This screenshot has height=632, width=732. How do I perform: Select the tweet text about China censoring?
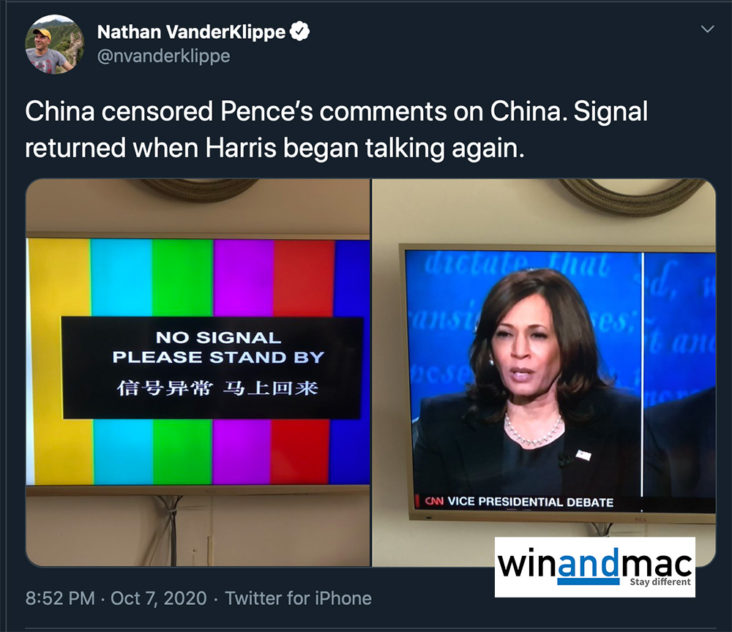336,129
